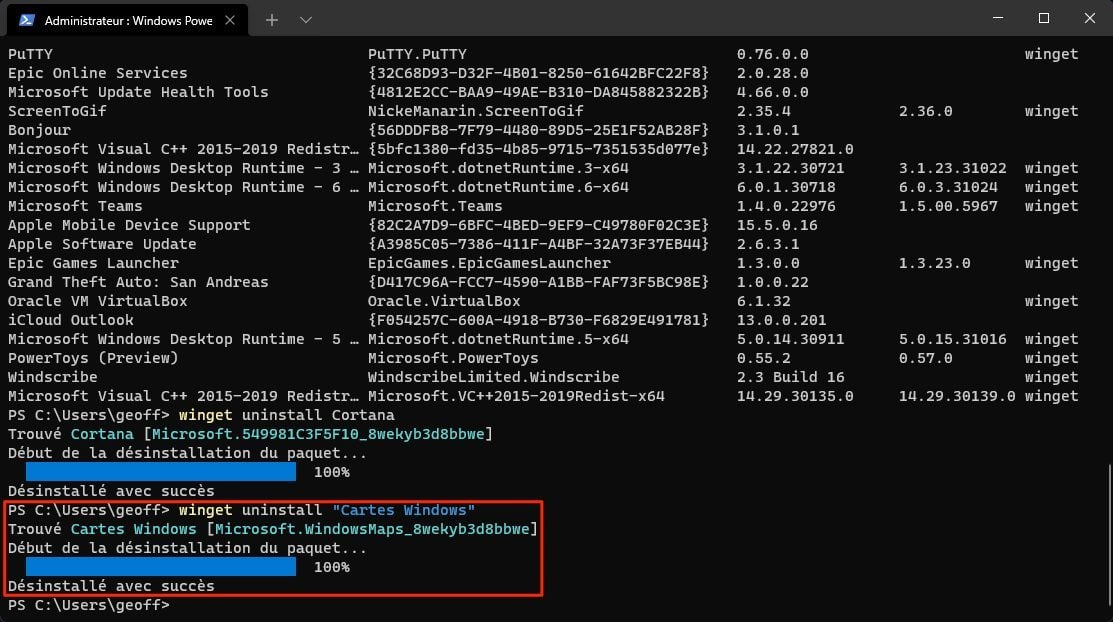
Task: Click Microsoft.dotnetRuntime.3-x64 ID
Action: point(498,168)
